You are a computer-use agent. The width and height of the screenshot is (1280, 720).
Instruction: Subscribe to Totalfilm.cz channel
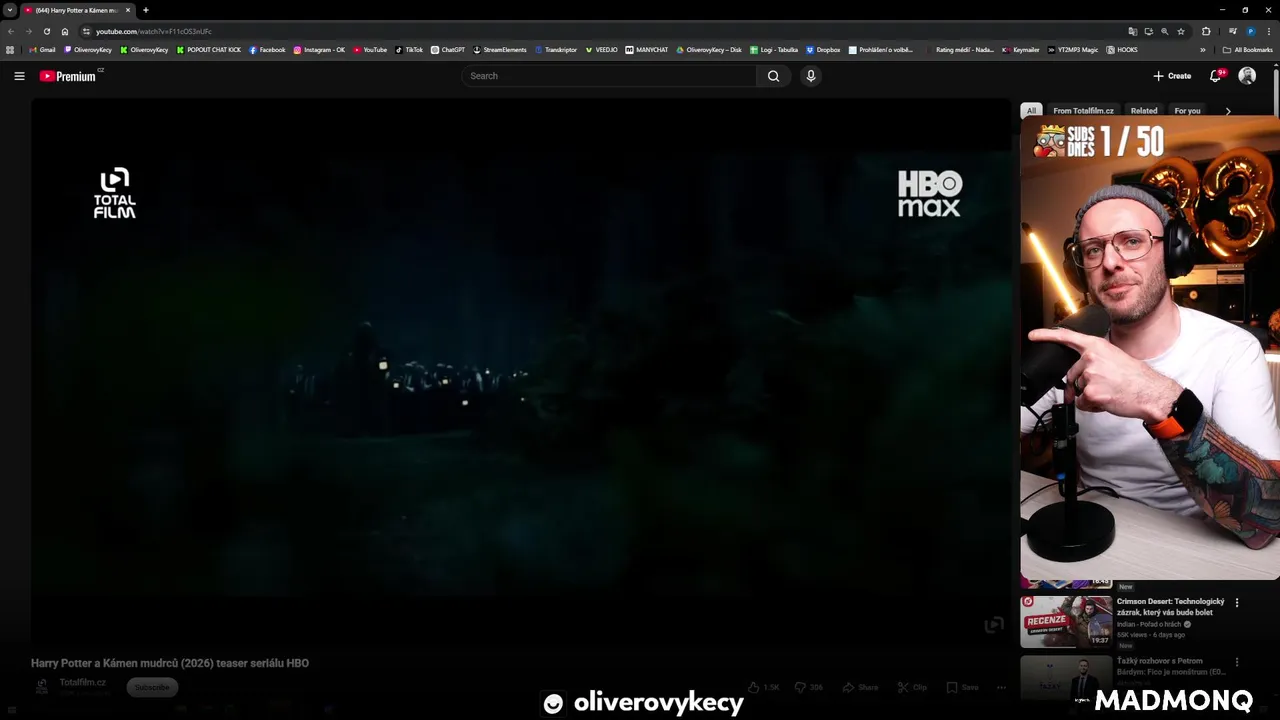tap(152, 687)
